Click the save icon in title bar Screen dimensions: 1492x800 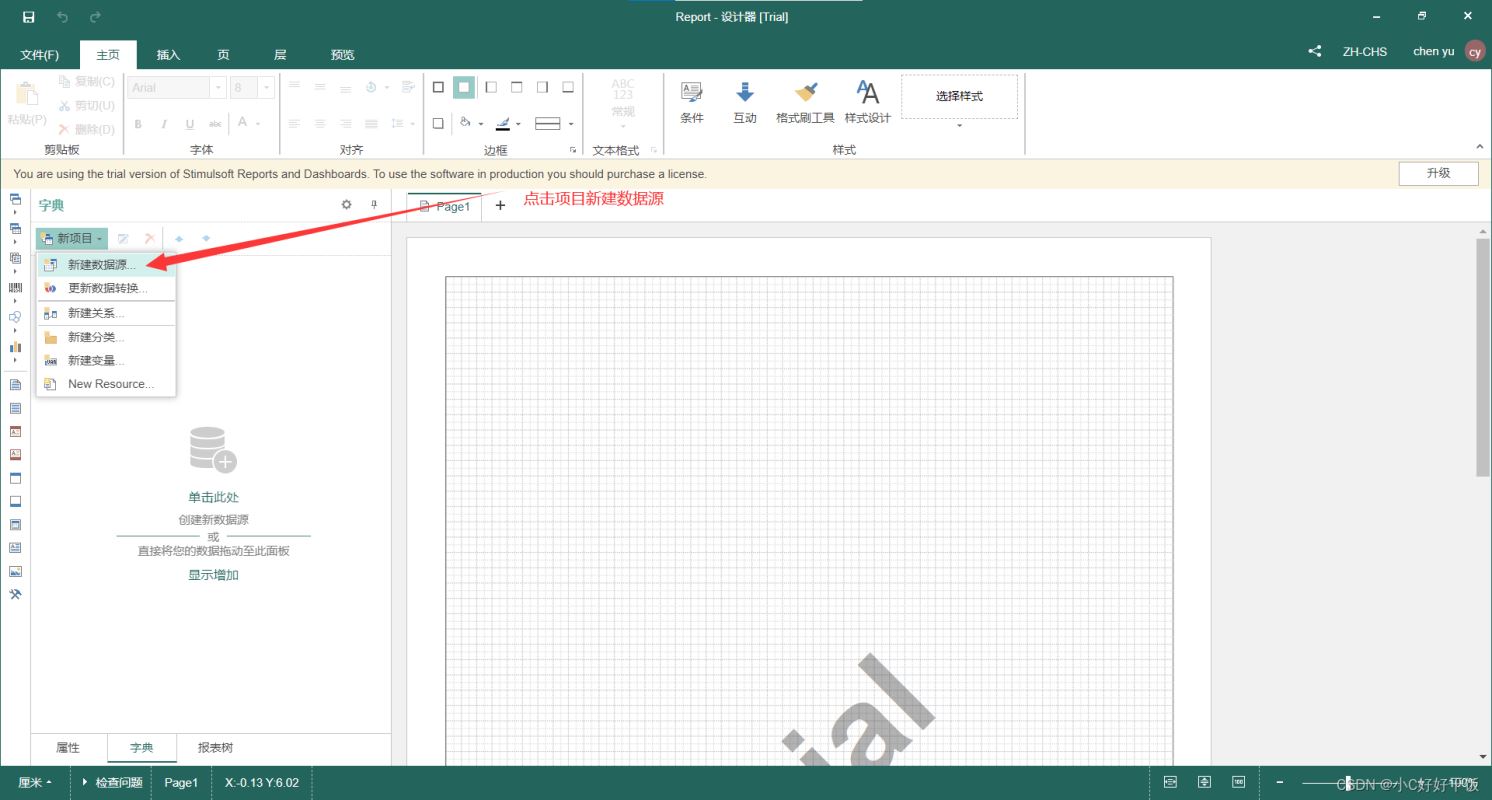click(x=28, y=17)
